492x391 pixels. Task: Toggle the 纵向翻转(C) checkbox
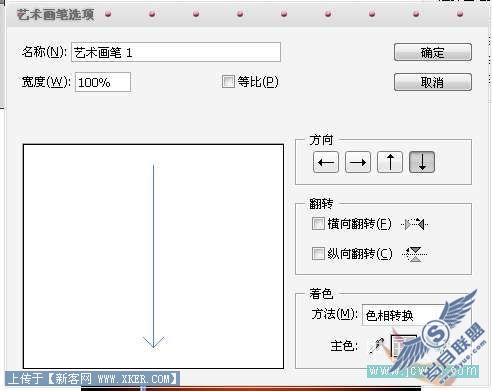pyautogui.click(x=318, y=254)
